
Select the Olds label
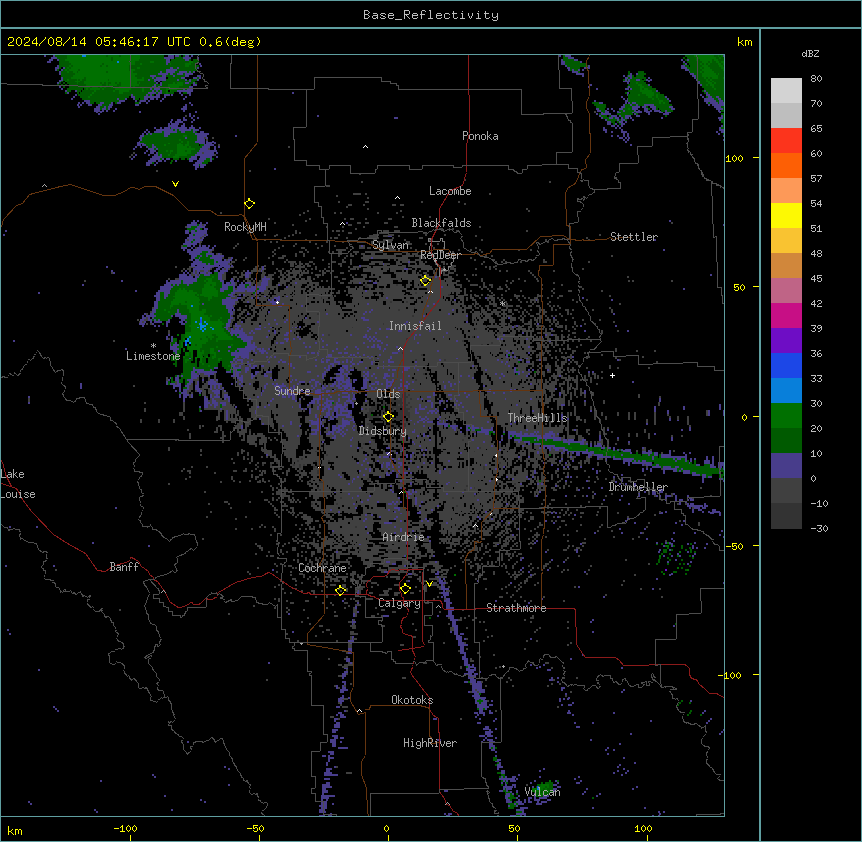click(x=388, y=394)
